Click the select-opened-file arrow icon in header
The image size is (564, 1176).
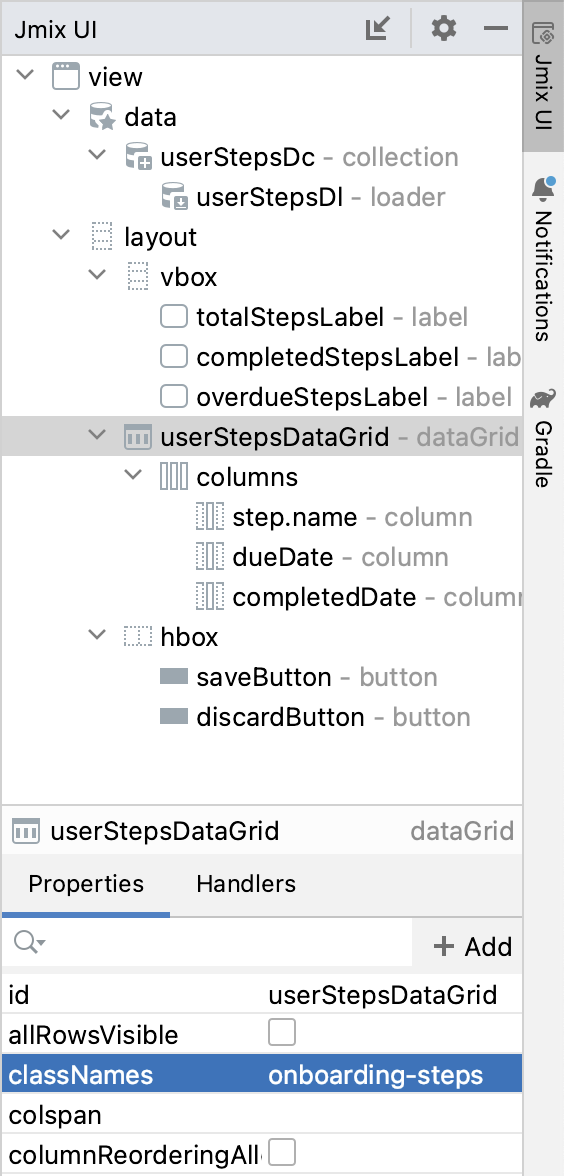pyautogui.click(x=378, y=29)
